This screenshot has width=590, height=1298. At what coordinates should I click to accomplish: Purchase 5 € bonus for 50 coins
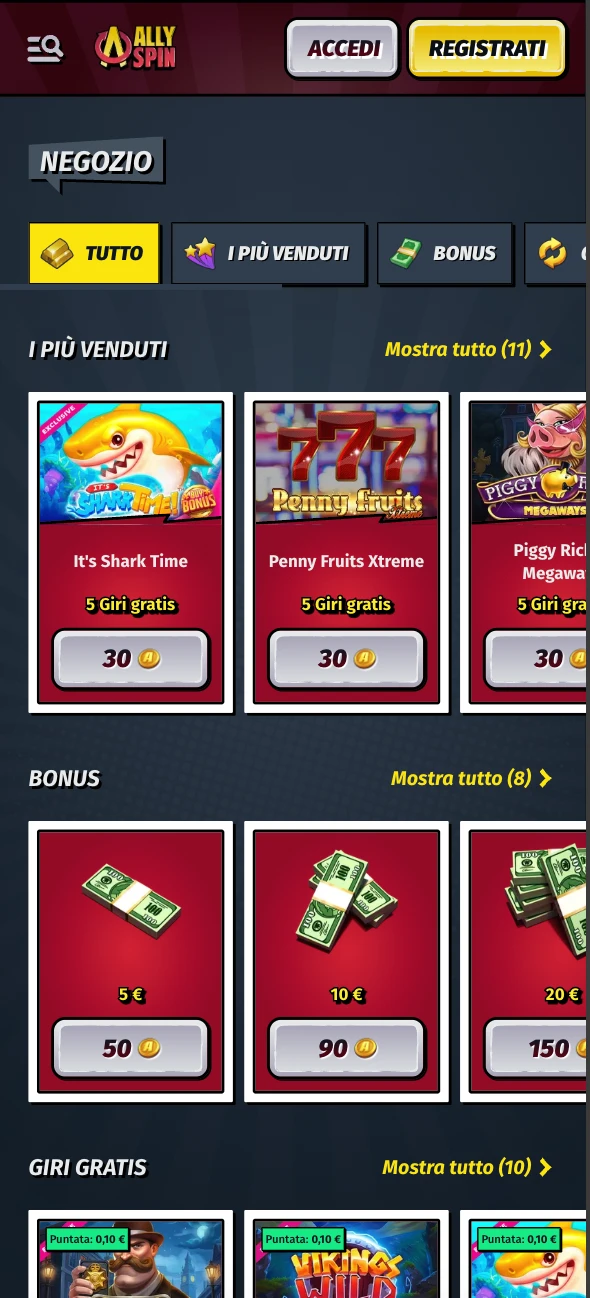click(x=131, y=1048)
